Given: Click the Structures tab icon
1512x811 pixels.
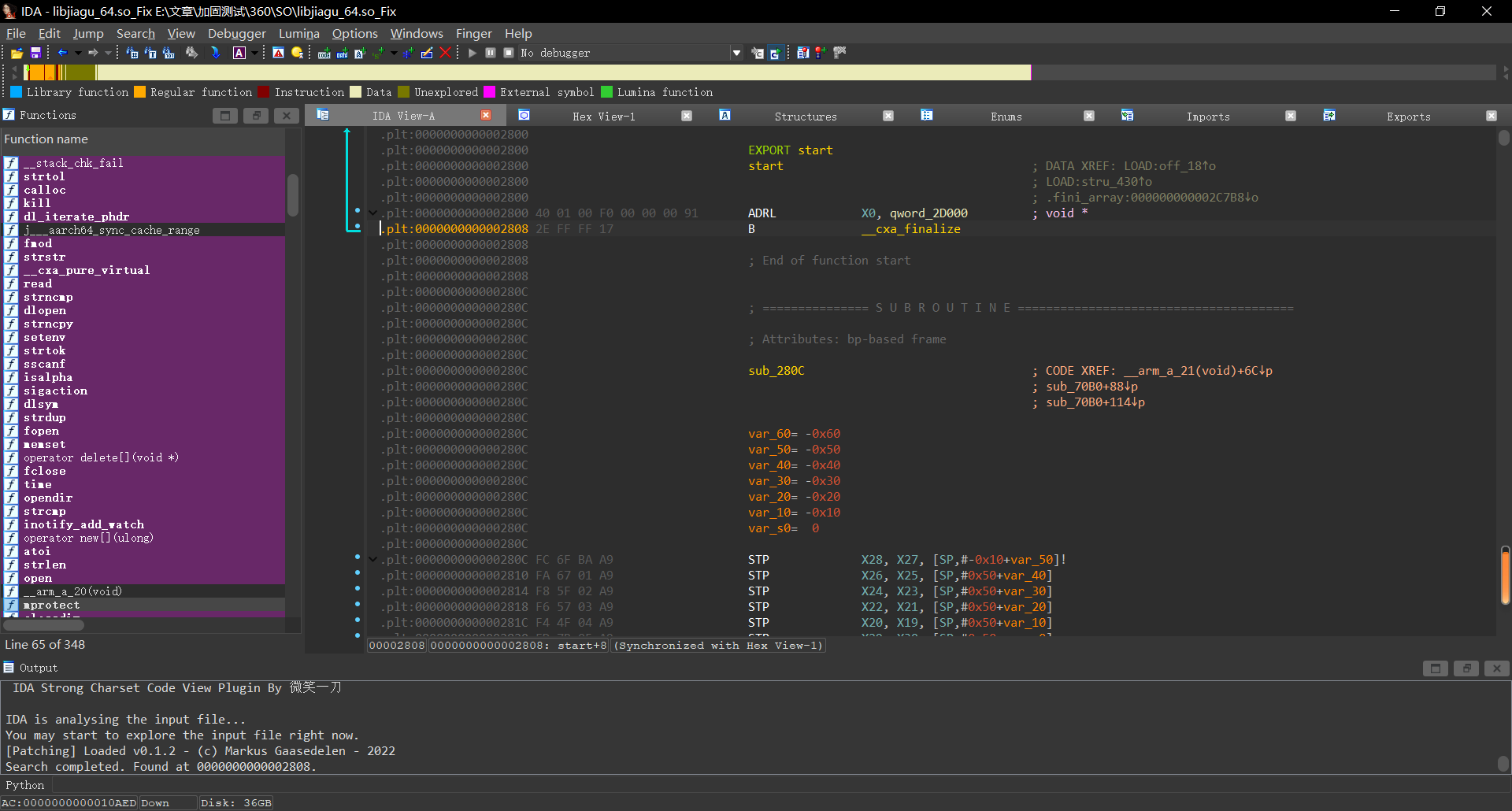Looking at the screenshot, I should tap(724, 115).
